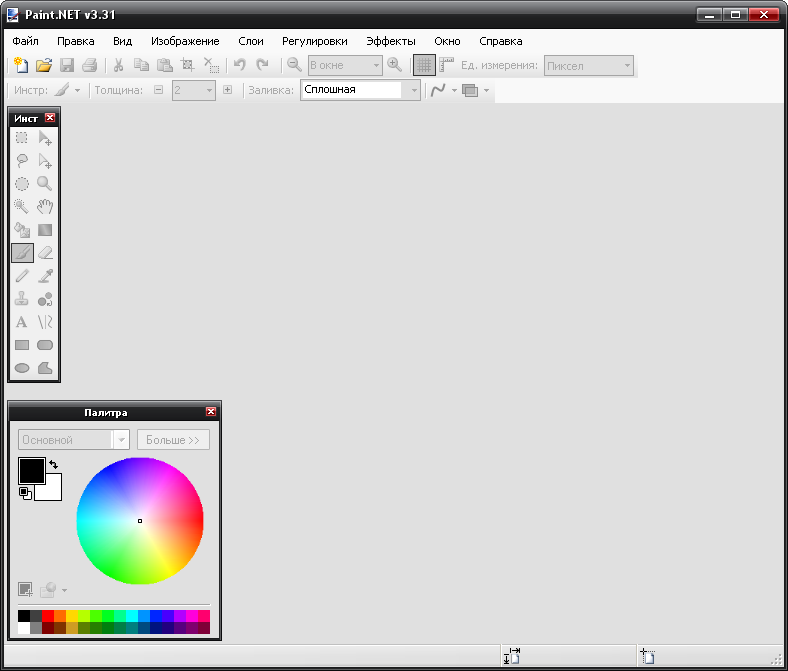788x671 pixels.
Task: Open the Слои menu
Action: click(x=251, y=41)
